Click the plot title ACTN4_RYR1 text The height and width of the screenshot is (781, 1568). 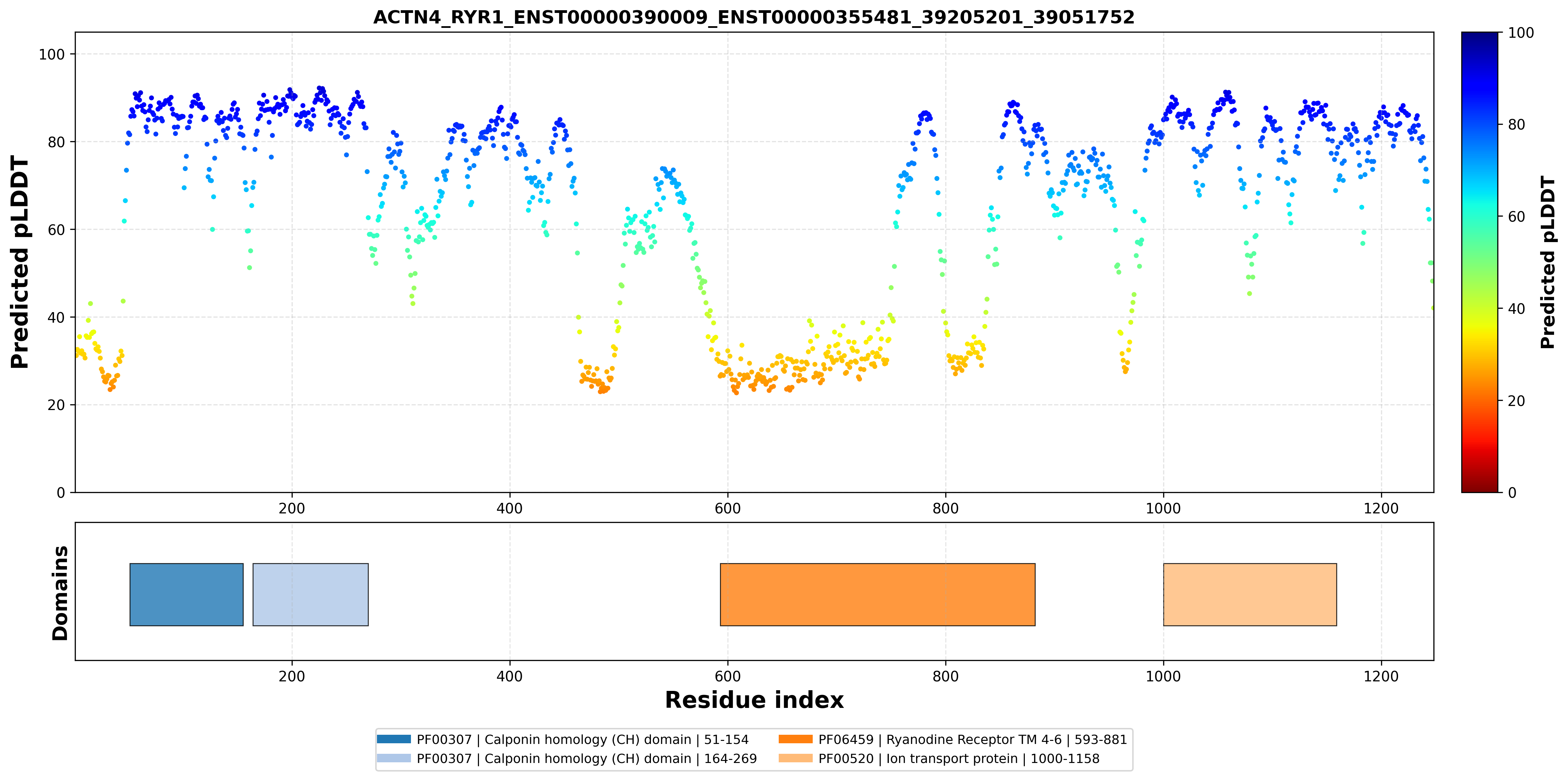point(754,17)
